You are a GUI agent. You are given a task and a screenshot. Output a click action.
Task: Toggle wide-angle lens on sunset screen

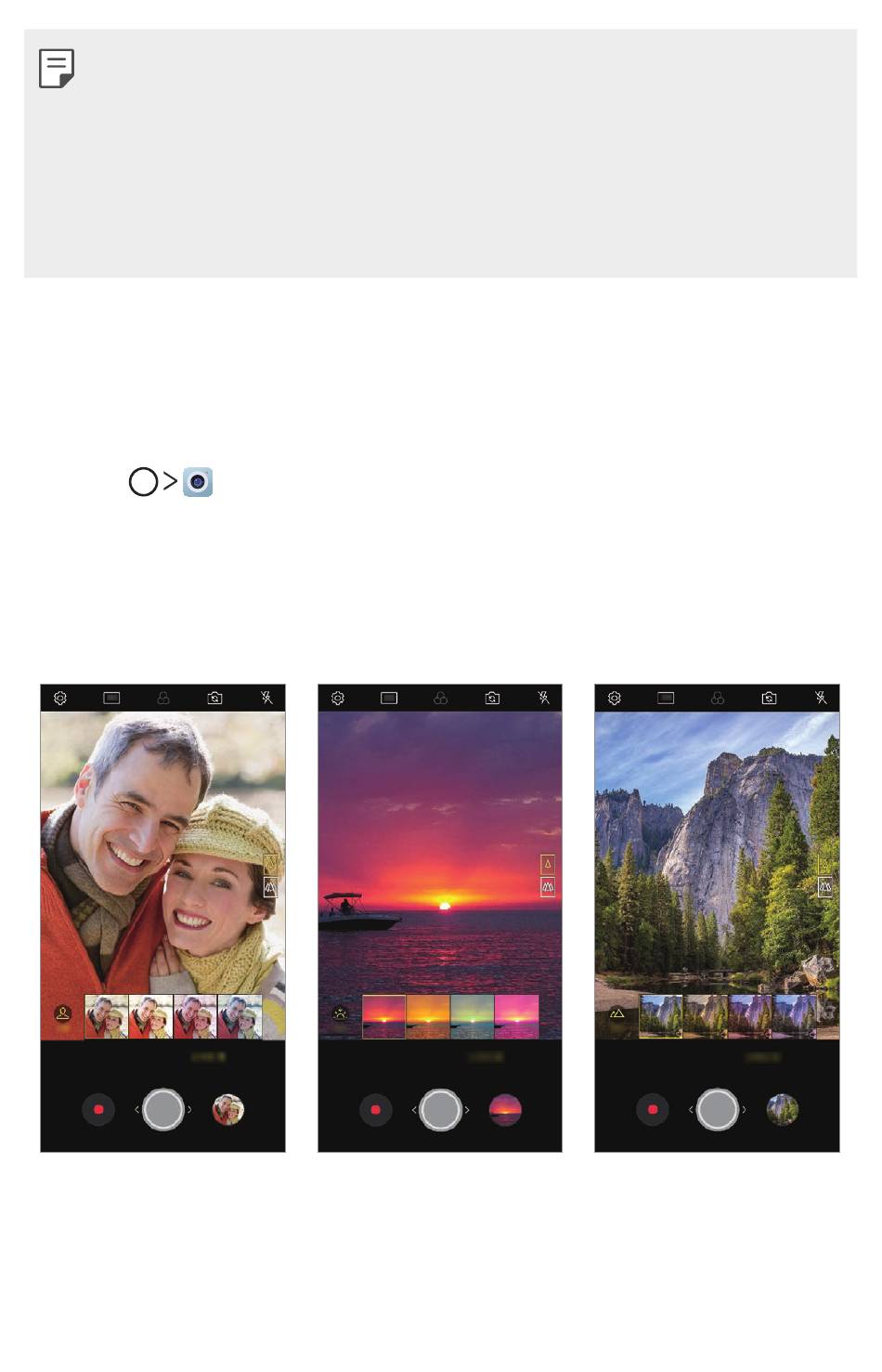click(x=548, y=888)
